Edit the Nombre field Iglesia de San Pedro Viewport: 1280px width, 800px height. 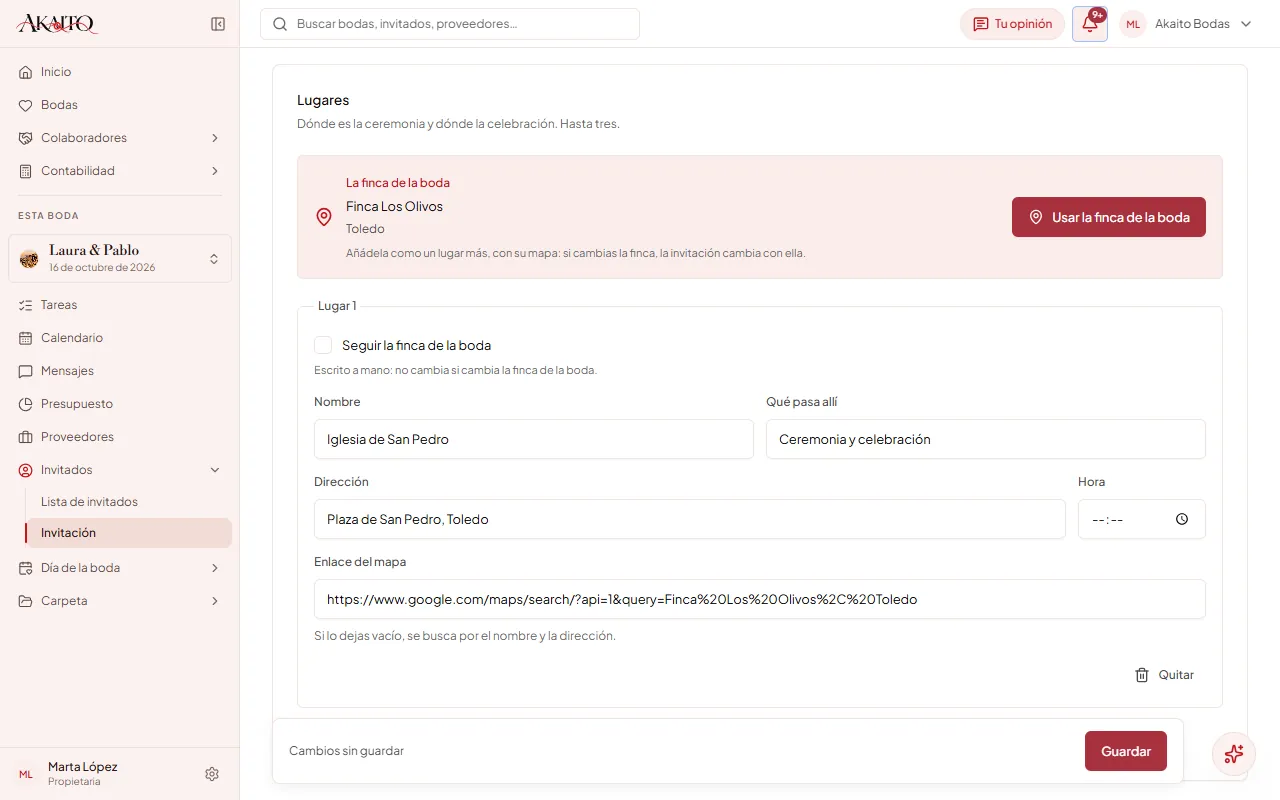[534, 439]
